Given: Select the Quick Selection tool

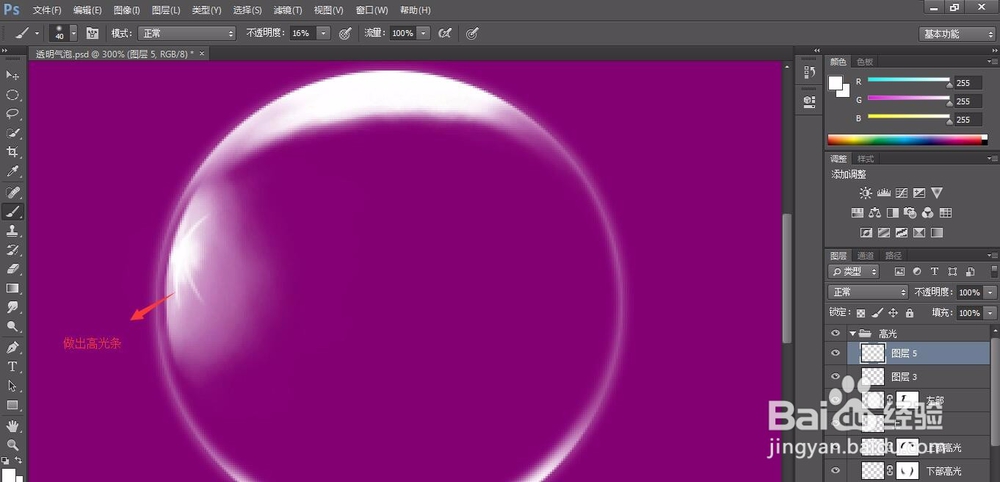Looking at the screenshot, I should (12, 133).
